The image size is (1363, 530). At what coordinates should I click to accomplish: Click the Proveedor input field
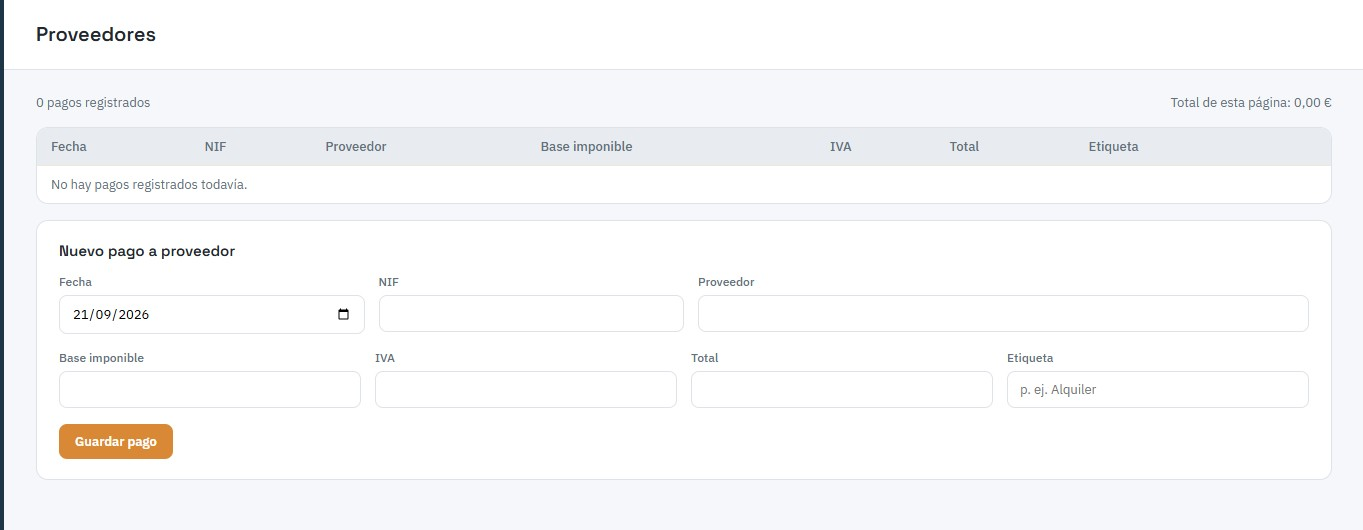[x=1003, y=313]
